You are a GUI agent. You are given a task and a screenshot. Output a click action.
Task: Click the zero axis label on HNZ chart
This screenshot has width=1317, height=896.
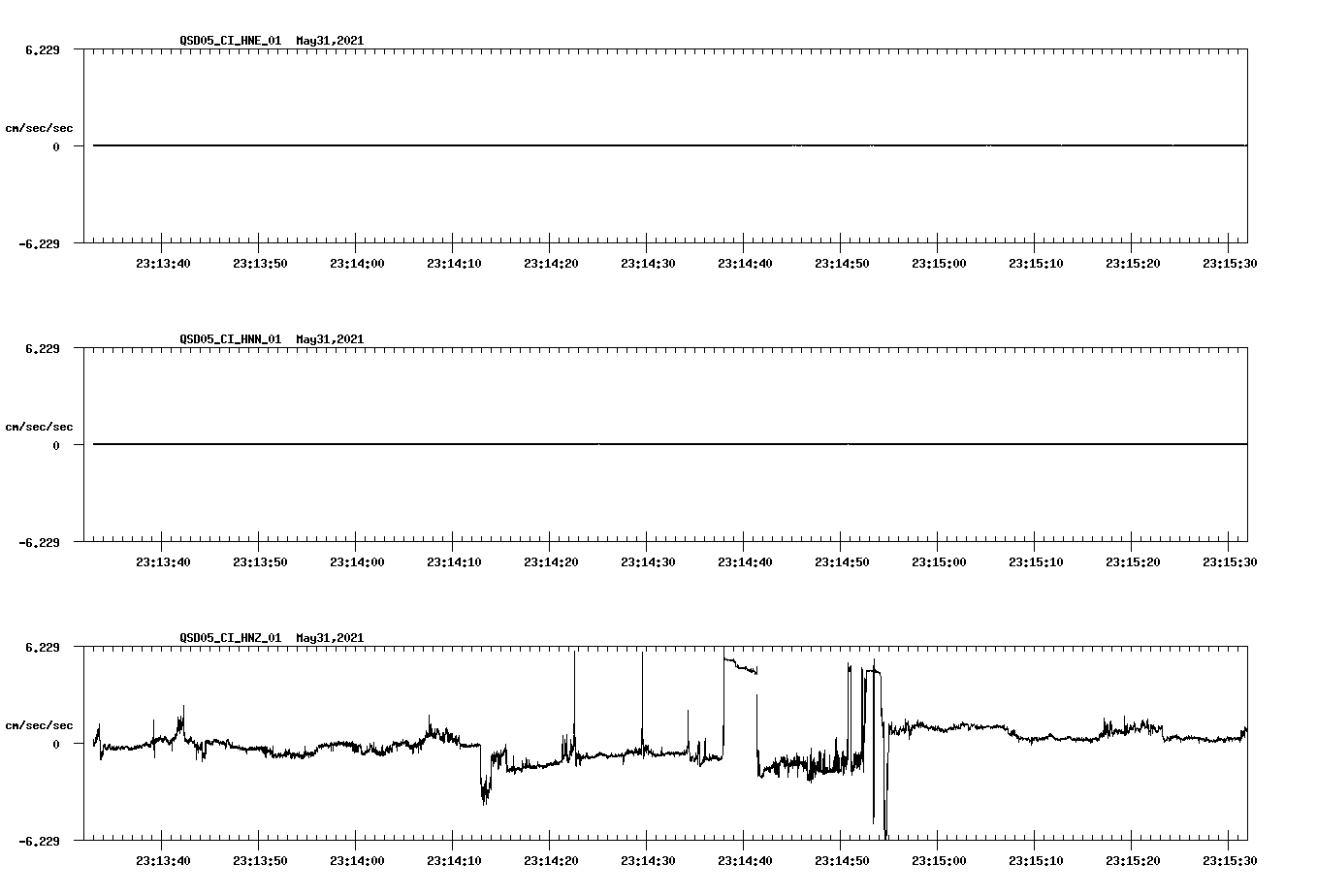tap(56, 745)
